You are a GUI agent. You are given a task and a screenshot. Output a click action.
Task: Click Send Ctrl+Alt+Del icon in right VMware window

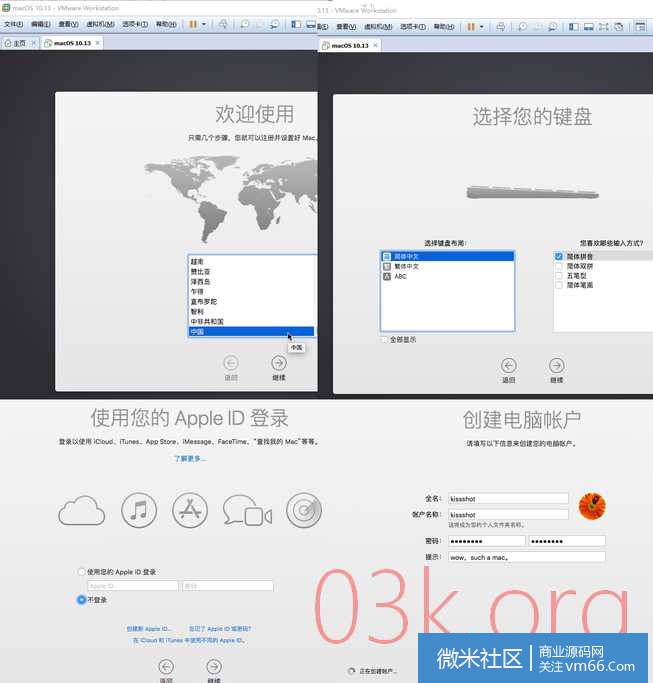tap(501, 27)
